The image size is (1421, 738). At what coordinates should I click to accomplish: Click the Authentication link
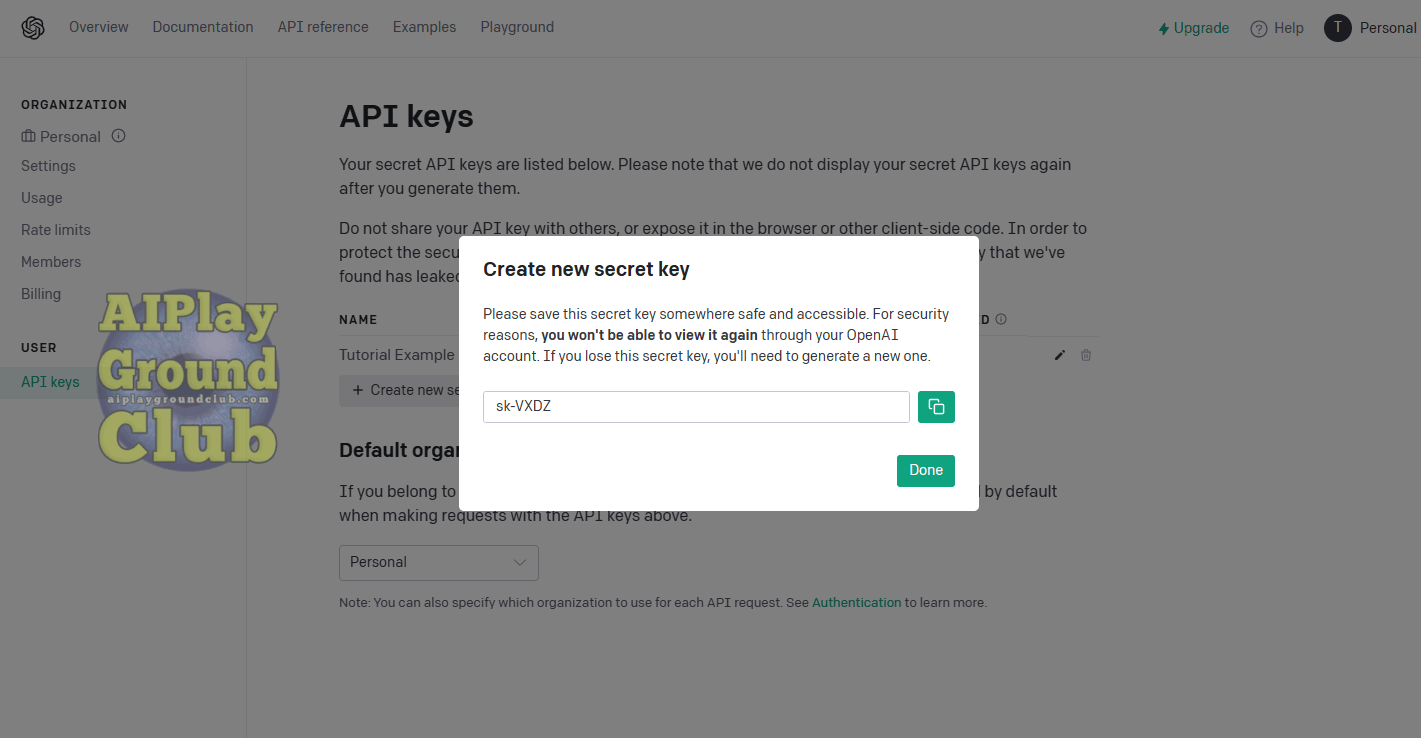pyautogui.click(x=857, y=603)
